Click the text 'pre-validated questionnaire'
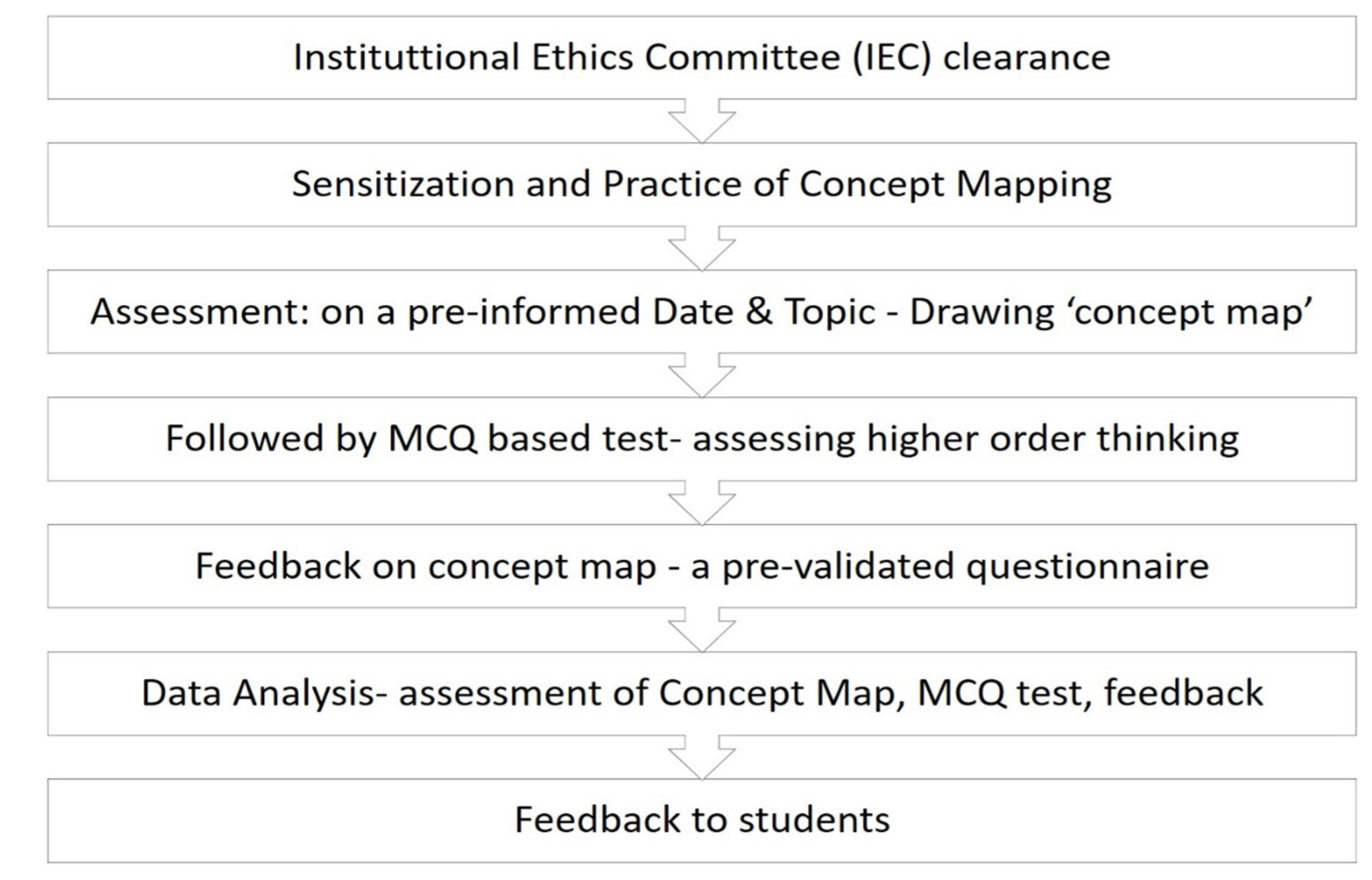1372x880 pixels. [965, 567]
